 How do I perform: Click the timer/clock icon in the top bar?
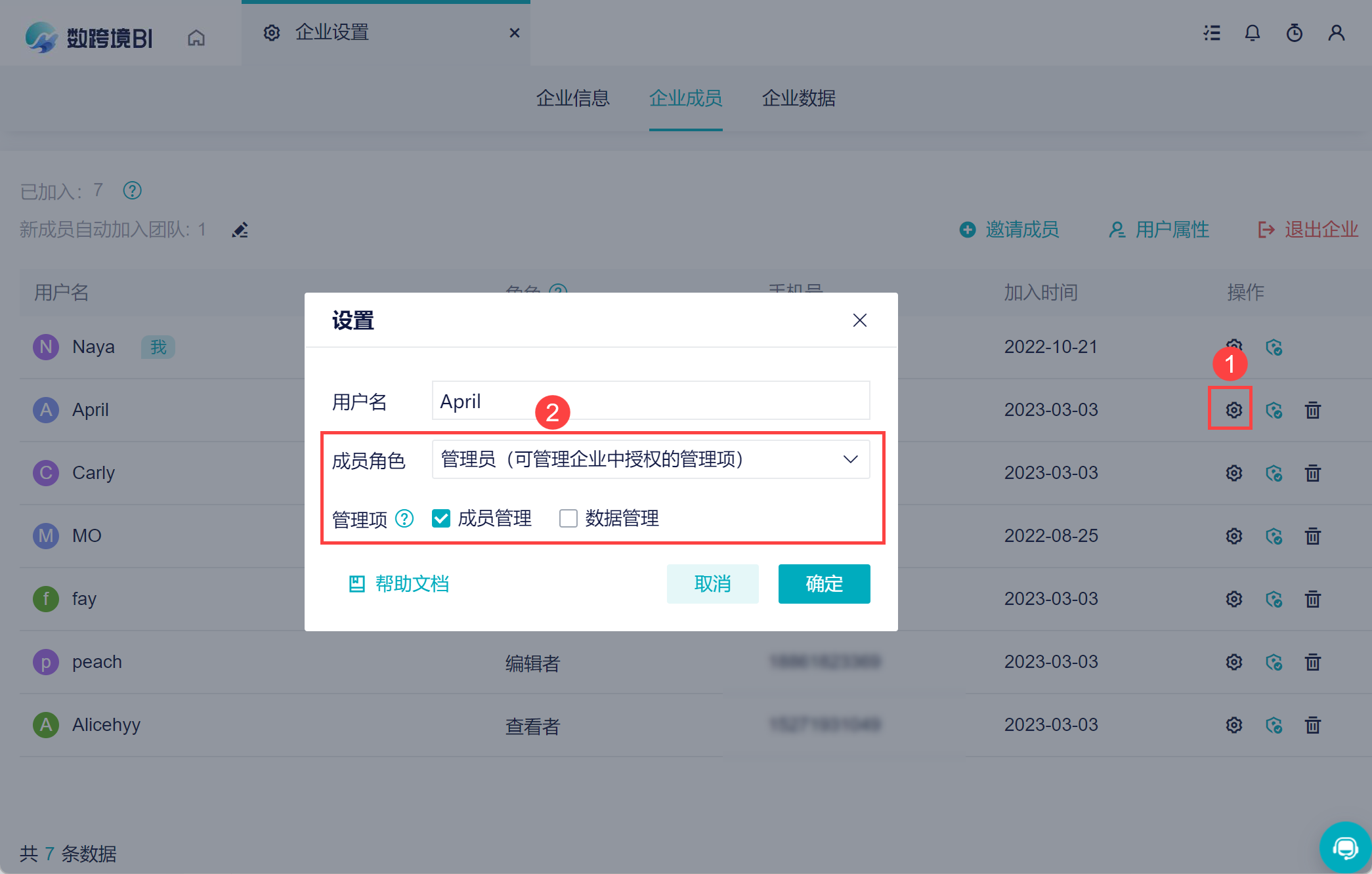click(1294, 33)
